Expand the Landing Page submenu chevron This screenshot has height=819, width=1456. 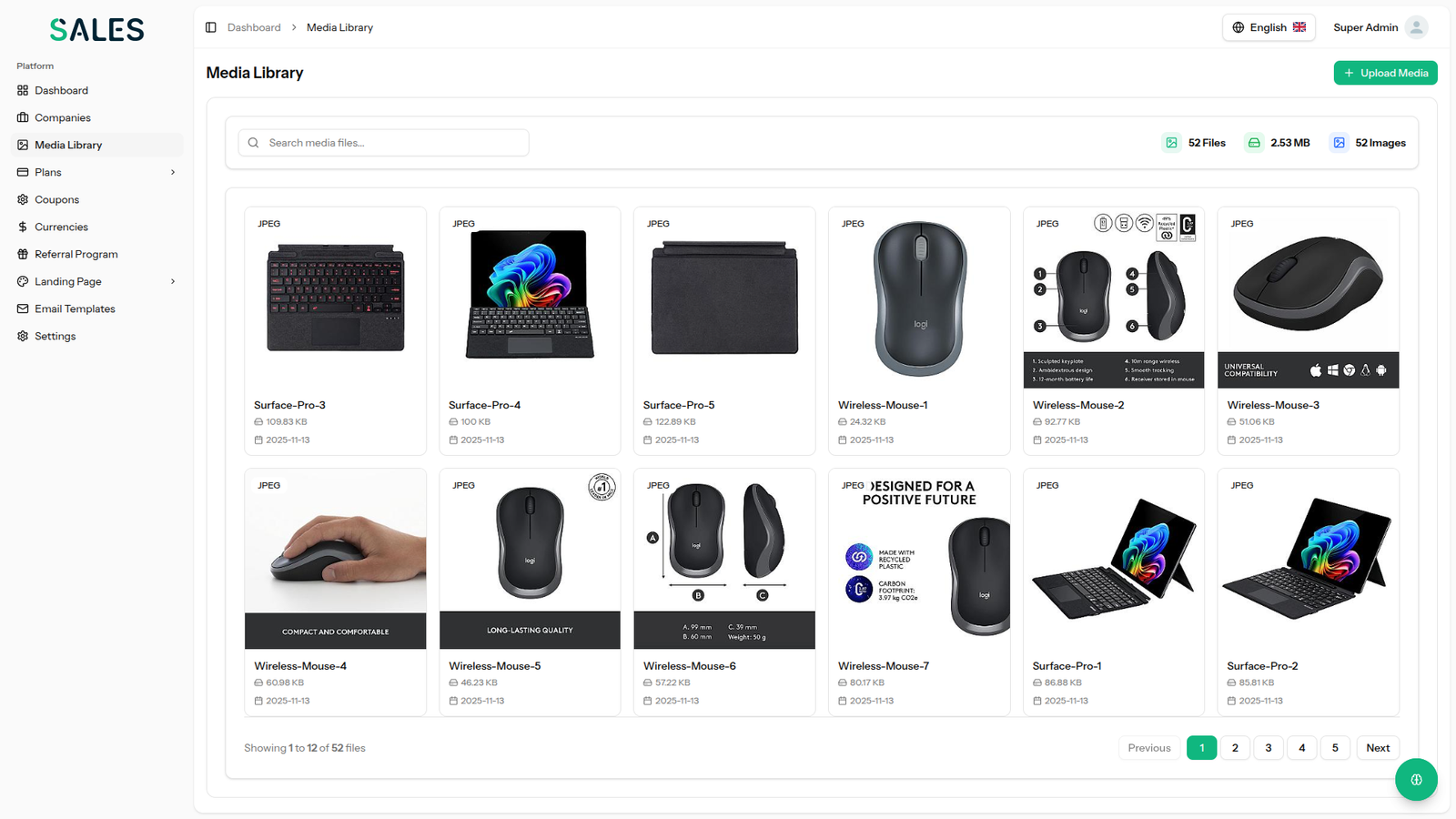click(173, 281)
